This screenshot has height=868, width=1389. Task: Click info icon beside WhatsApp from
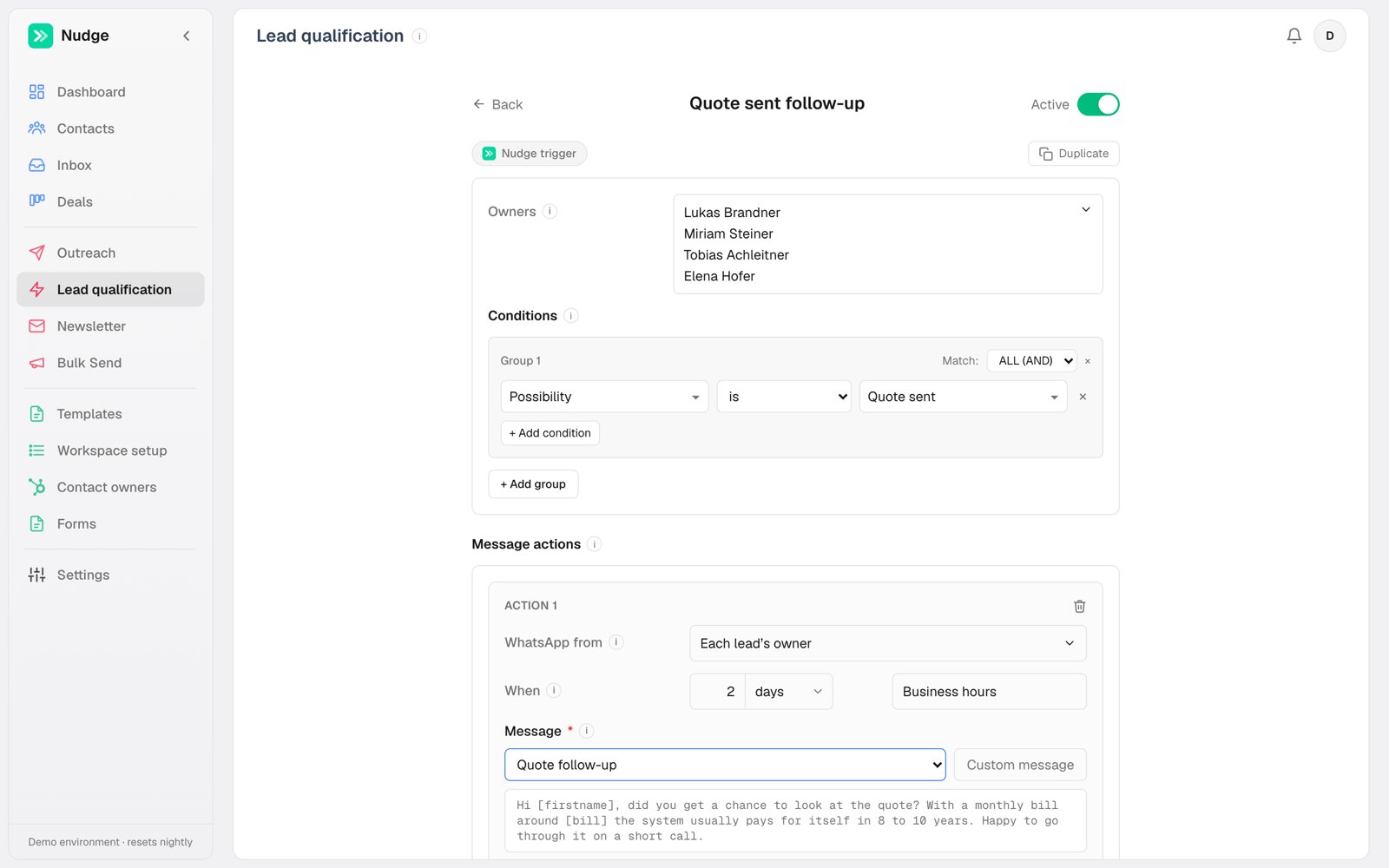click(616, 642)
